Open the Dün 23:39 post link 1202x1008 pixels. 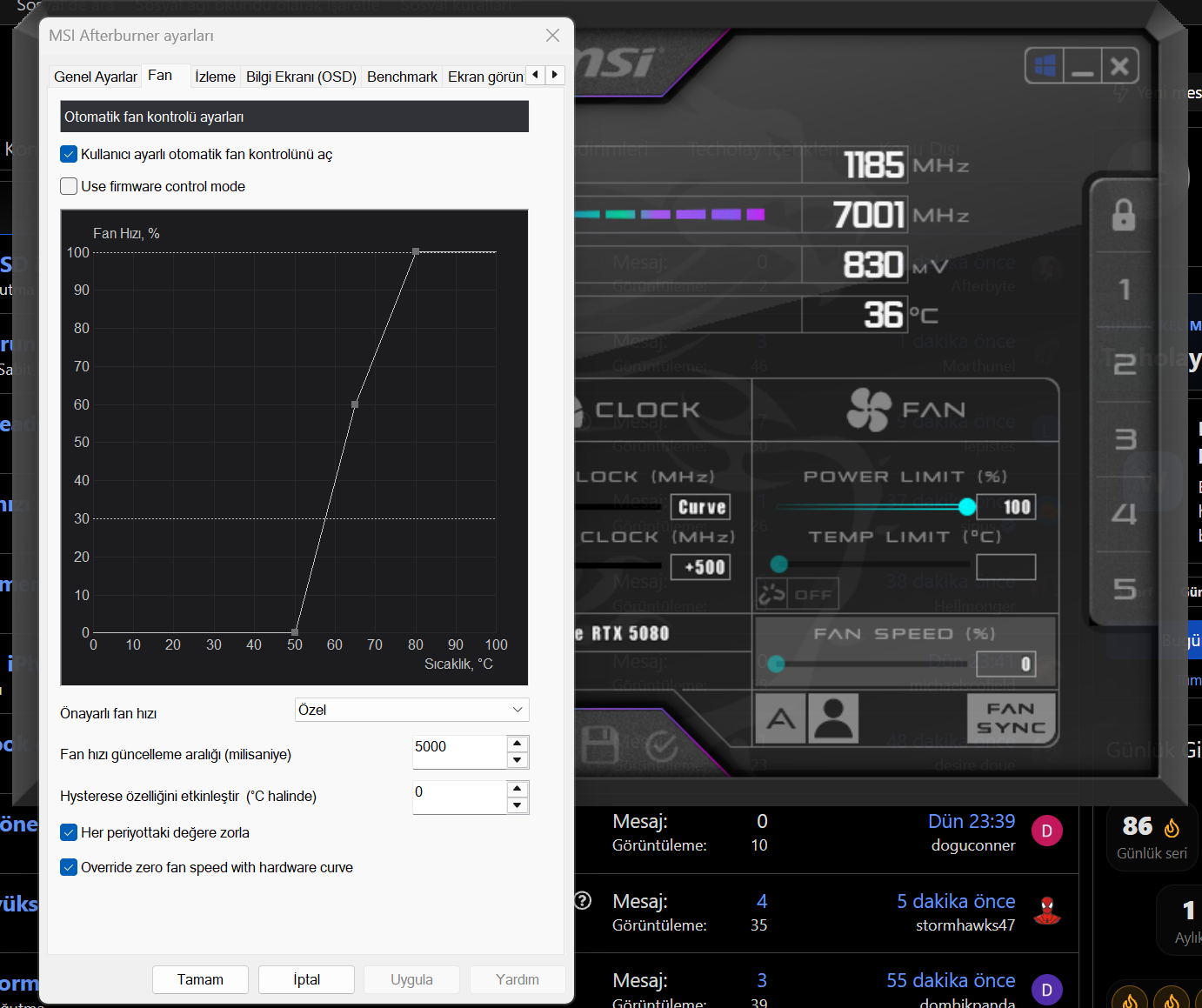[x=972, y=822]
